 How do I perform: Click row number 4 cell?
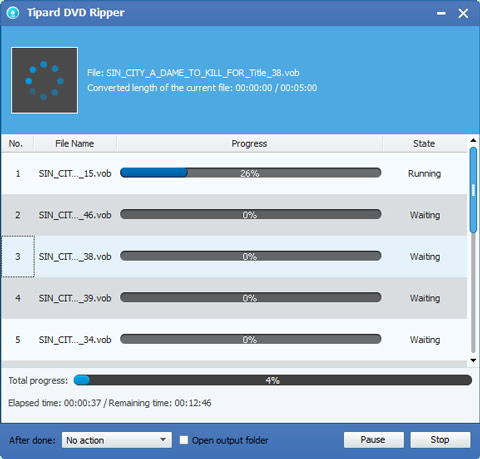pos(18,298)
